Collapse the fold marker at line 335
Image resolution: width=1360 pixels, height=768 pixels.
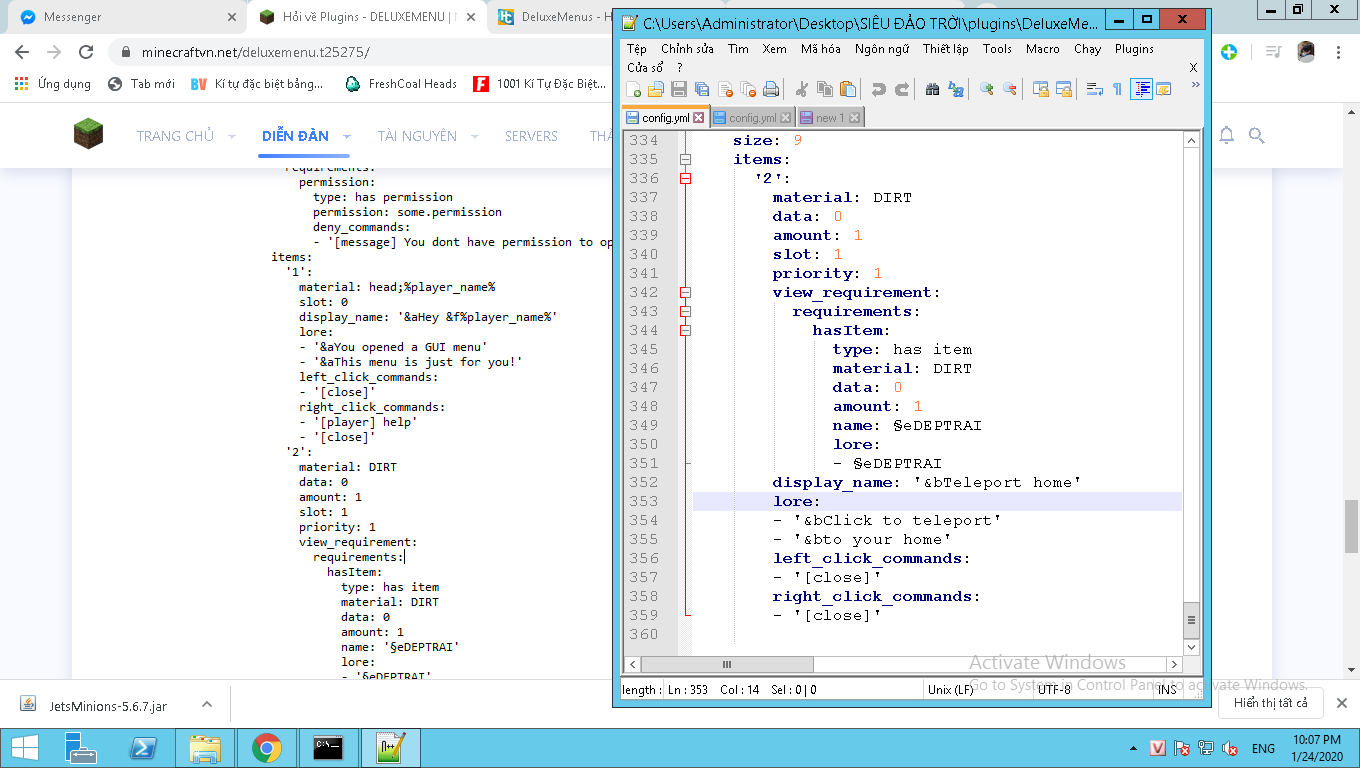coord(685,160)
